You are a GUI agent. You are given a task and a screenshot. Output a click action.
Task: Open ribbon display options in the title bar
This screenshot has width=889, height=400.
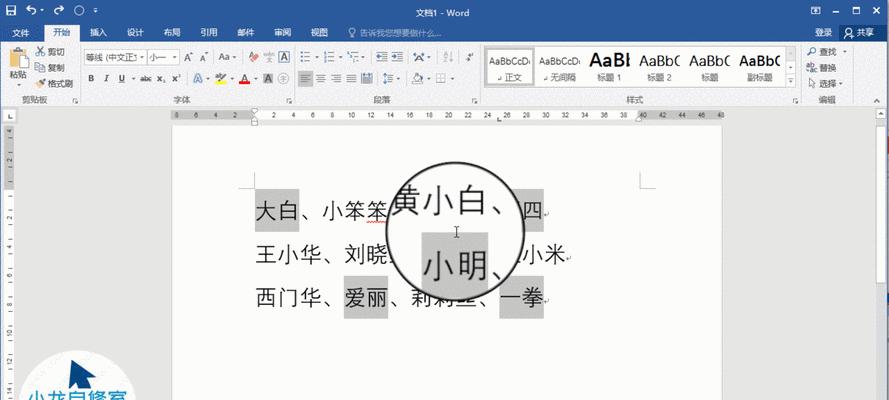[816, 10]
